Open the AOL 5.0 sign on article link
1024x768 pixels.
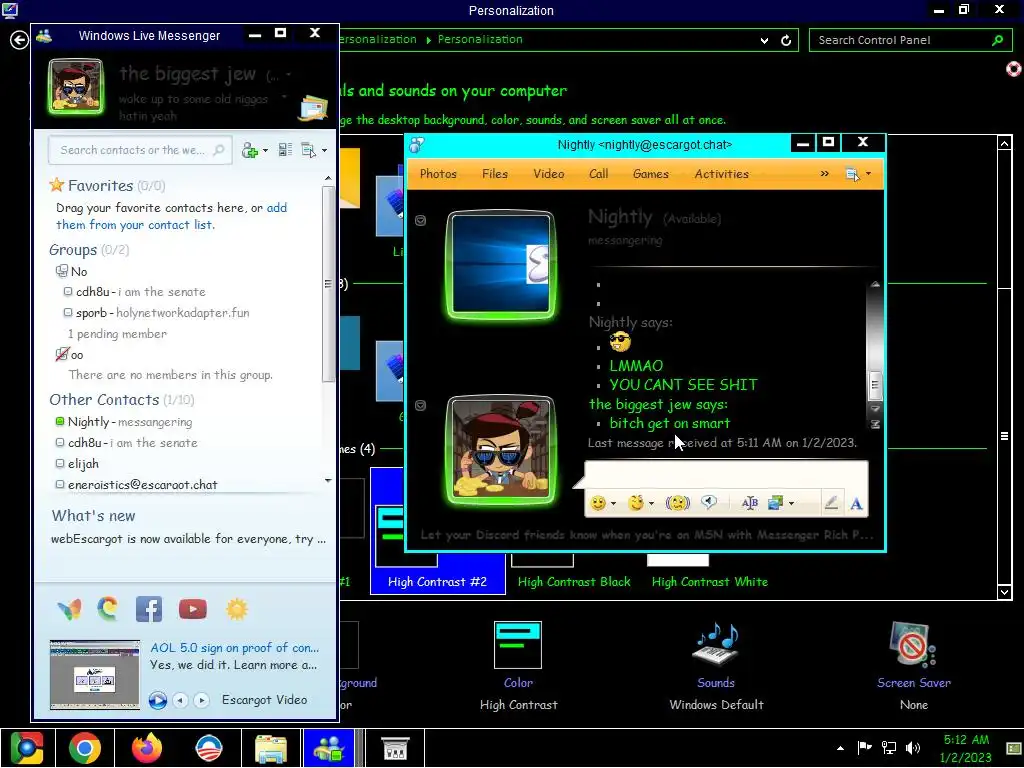coord(234,648)
